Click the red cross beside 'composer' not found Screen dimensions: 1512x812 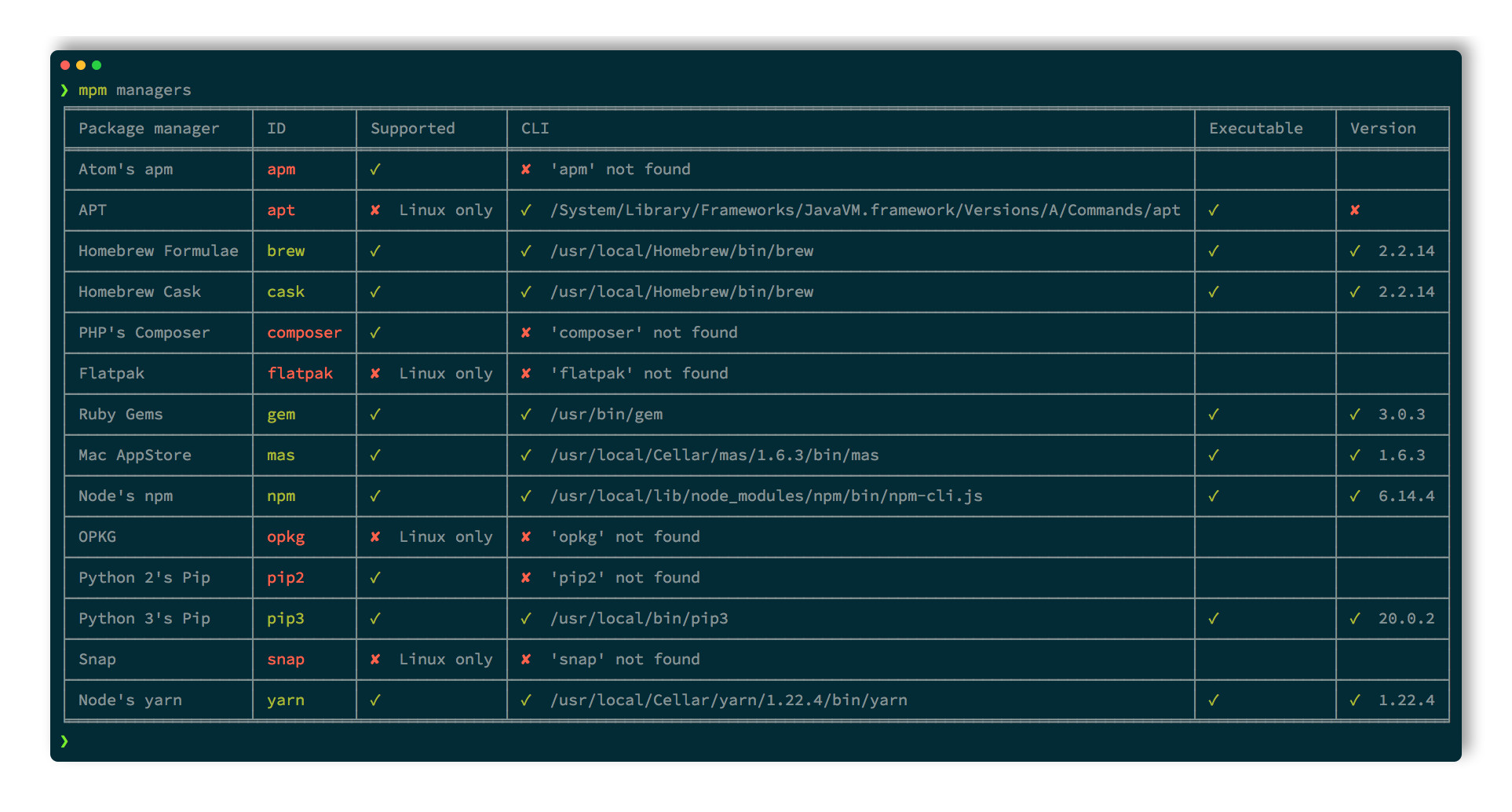pos(526,333)
